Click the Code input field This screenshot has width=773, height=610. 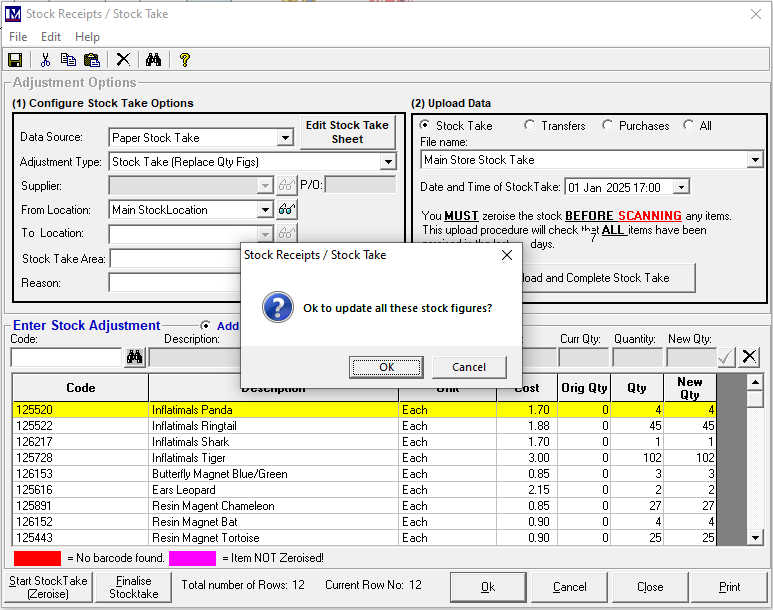click(66, 357)
